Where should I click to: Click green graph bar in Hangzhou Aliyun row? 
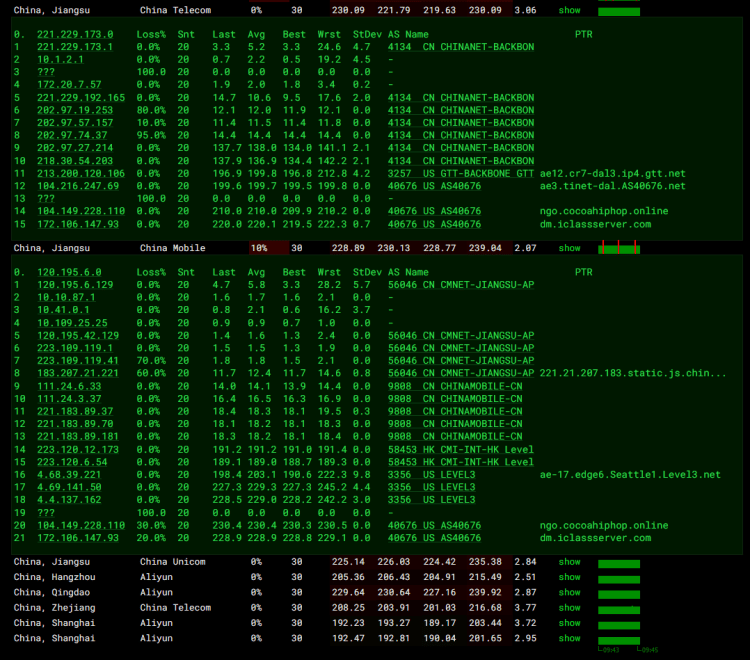[x=618, y=578]
